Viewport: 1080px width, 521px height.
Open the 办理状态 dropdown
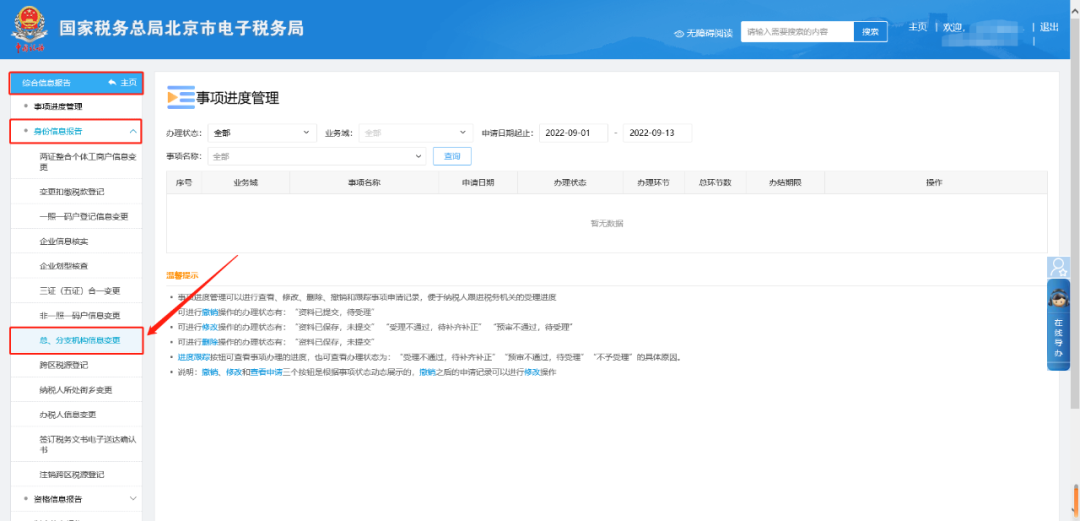pyautogui.click(x=262, y=133)
